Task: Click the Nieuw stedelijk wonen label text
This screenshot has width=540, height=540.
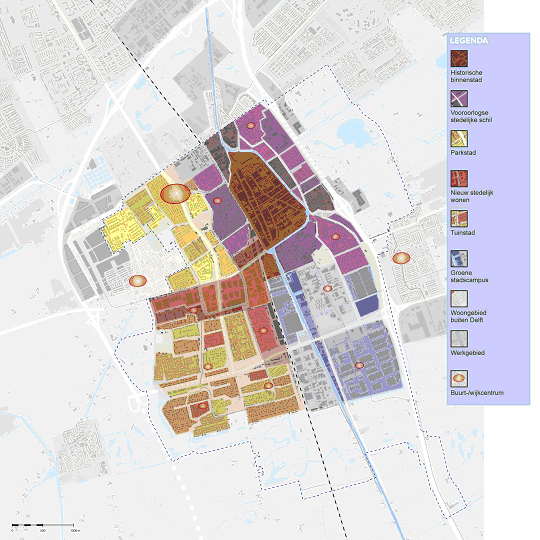Action: click(x=472, y=196)
